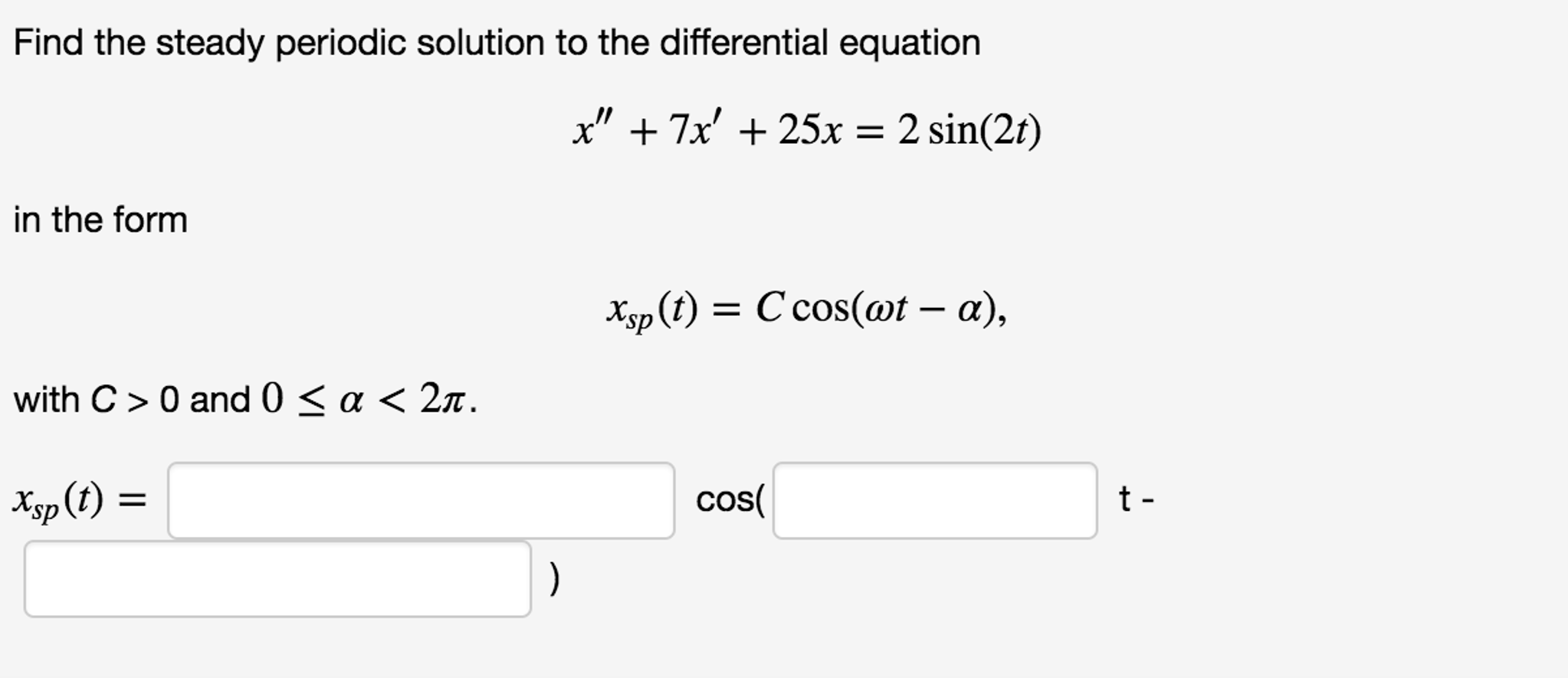Screen dimensions: 1568x678
Task: Click the frequency input field inside cos(
Action: (x=935, y=498)
